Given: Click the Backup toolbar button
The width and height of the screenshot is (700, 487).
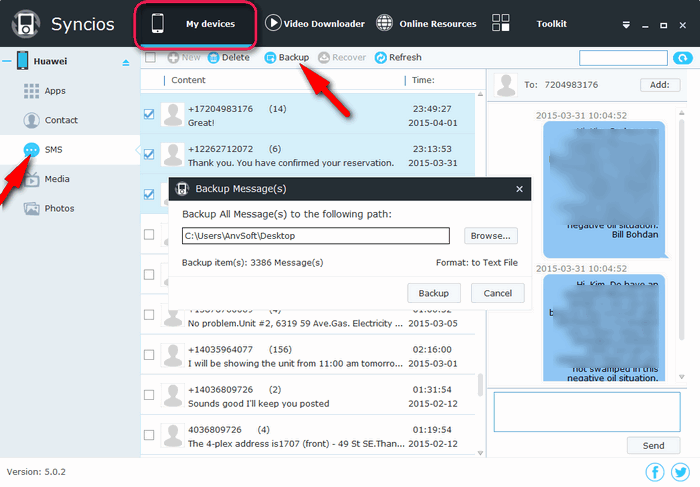Looking at the screenshot, I should (x=287, y=58).
